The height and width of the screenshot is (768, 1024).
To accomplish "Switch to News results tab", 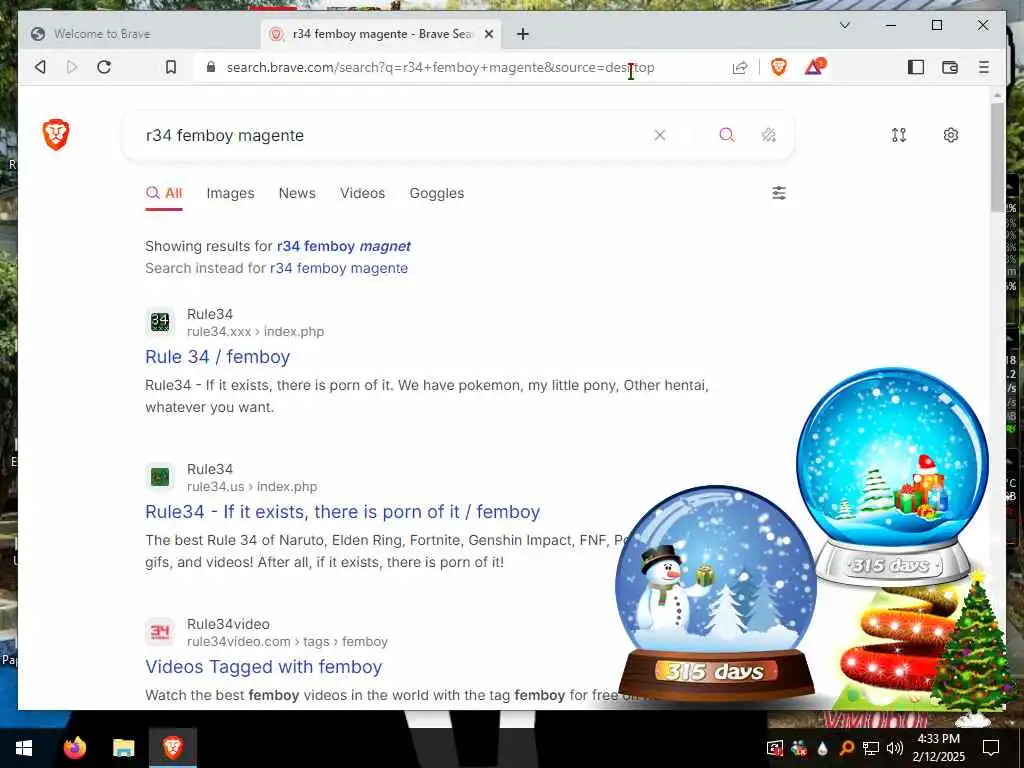I will click(297, 193).
